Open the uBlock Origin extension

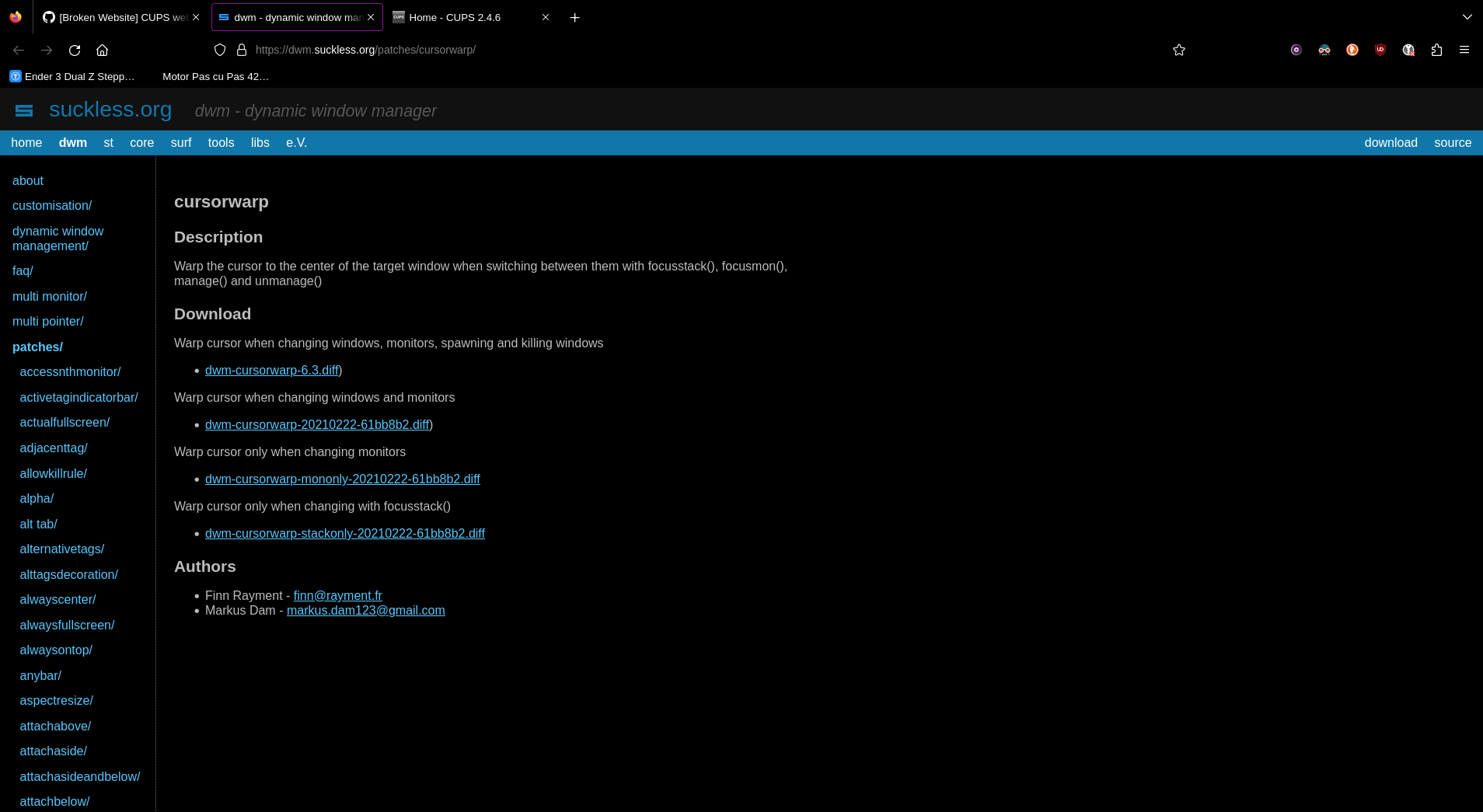(x=1380, y=50)
